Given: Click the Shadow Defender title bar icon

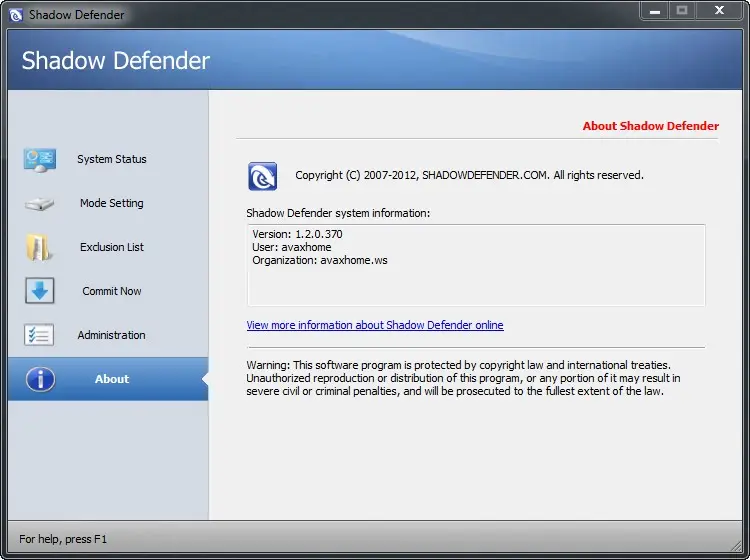Looking at the screenshot, I should (16, 15).
